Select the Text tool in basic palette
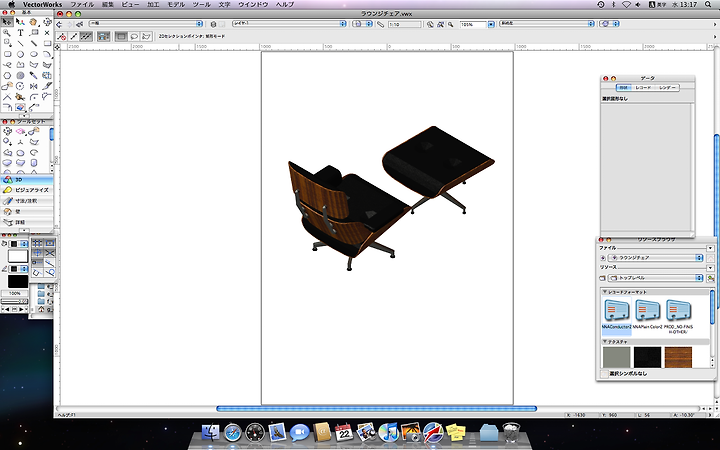720x450 pixels. pyautogui.click(x=20, y=33)
